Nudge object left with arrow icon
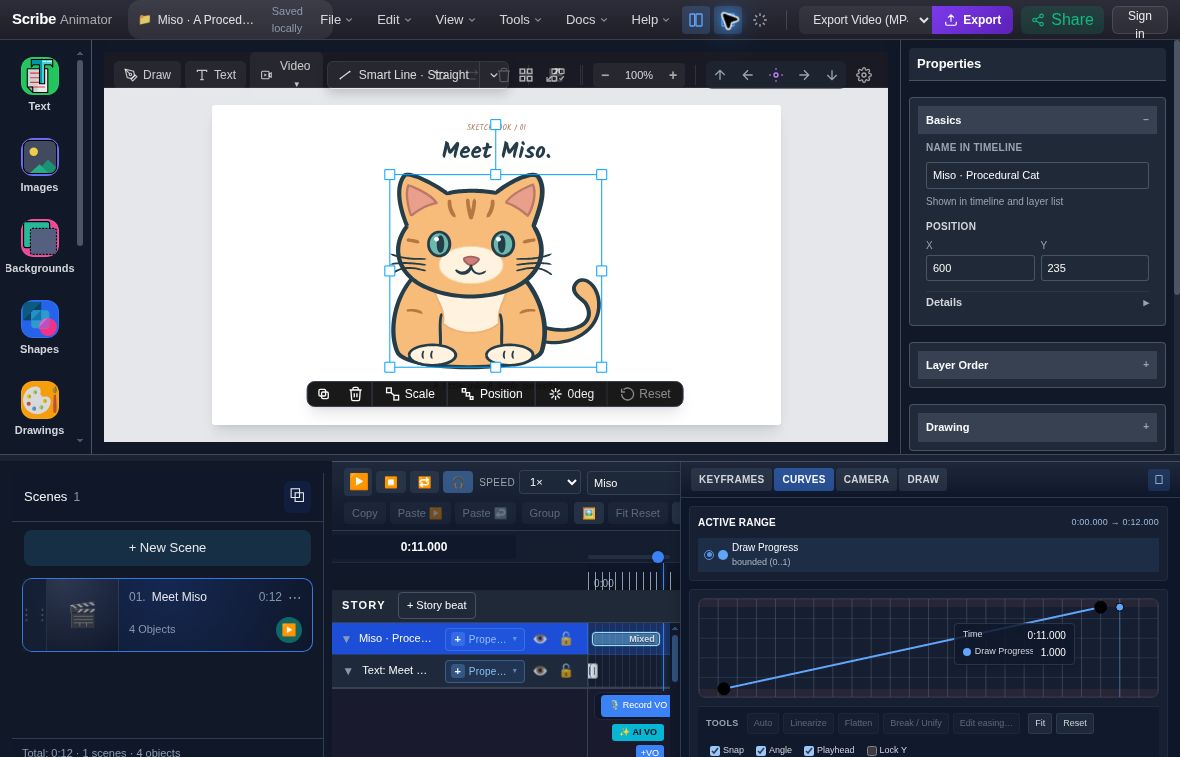Image resolution: width=1180 pixels, height=757 pixels. [x=747, y=75]
